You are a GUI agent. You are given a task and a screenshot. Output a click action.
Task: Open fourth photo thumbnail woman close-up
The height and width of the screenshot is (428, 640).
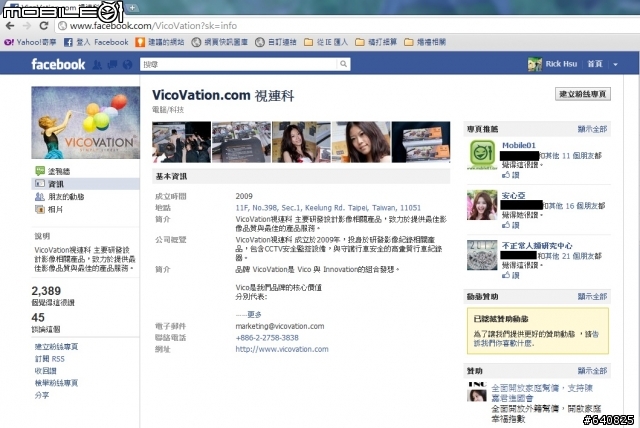(x=361, y=142)
